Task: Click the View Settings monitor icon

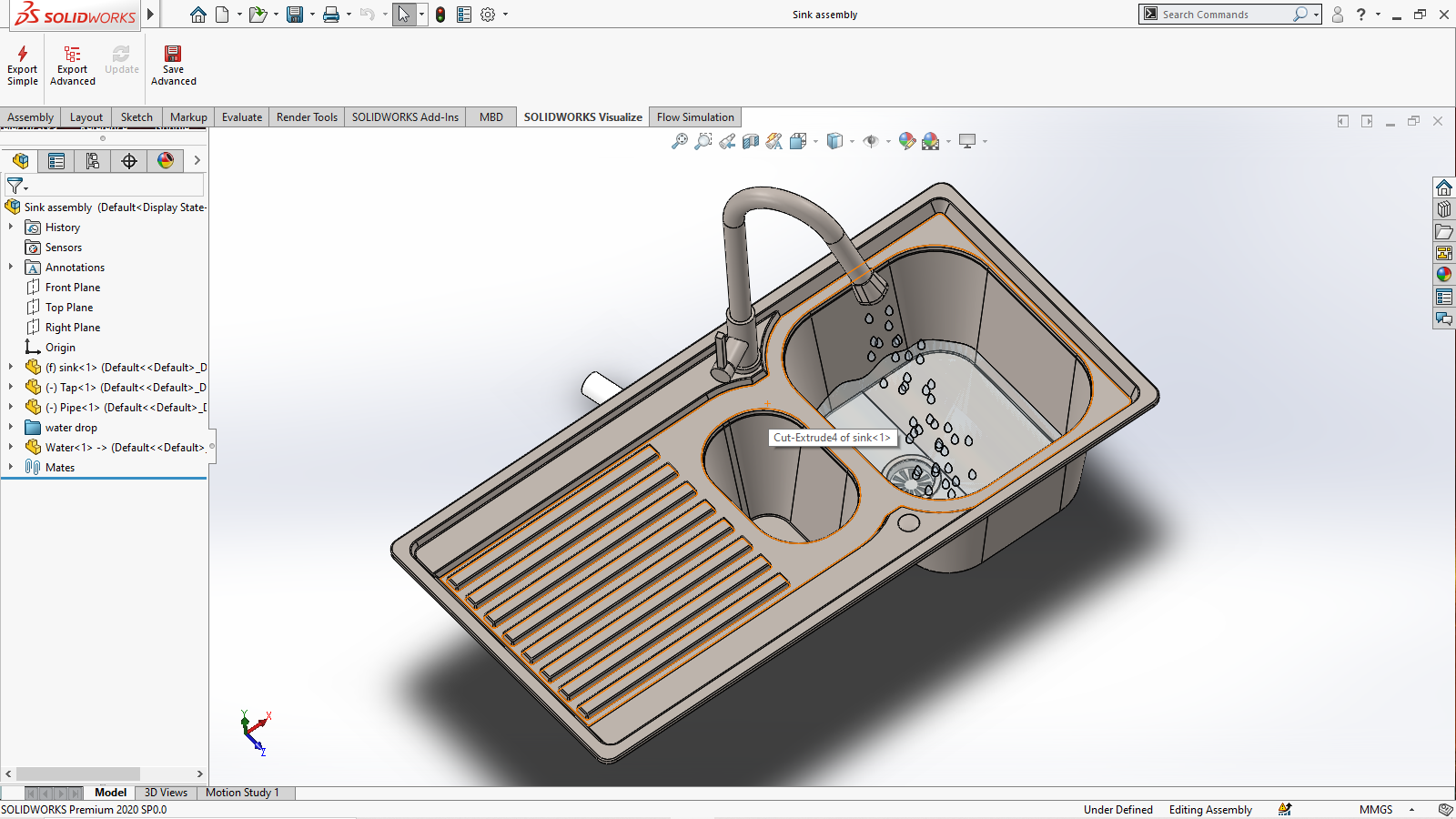Action: click(967, 141)
